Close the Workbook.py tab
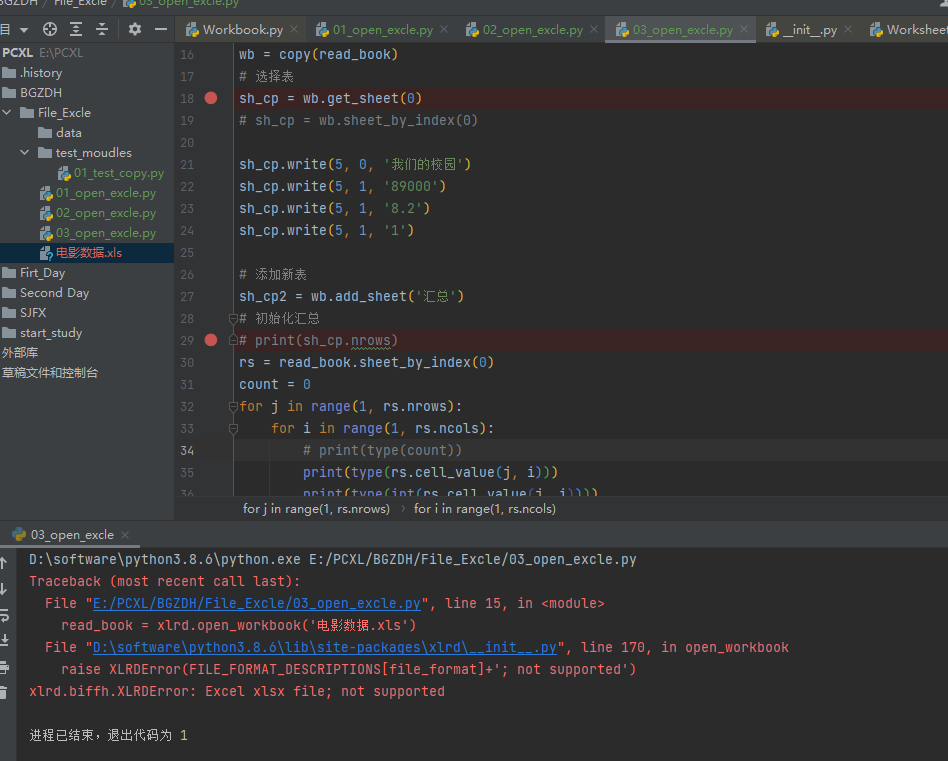Screen dimensions: 948x761 point(294,29)
